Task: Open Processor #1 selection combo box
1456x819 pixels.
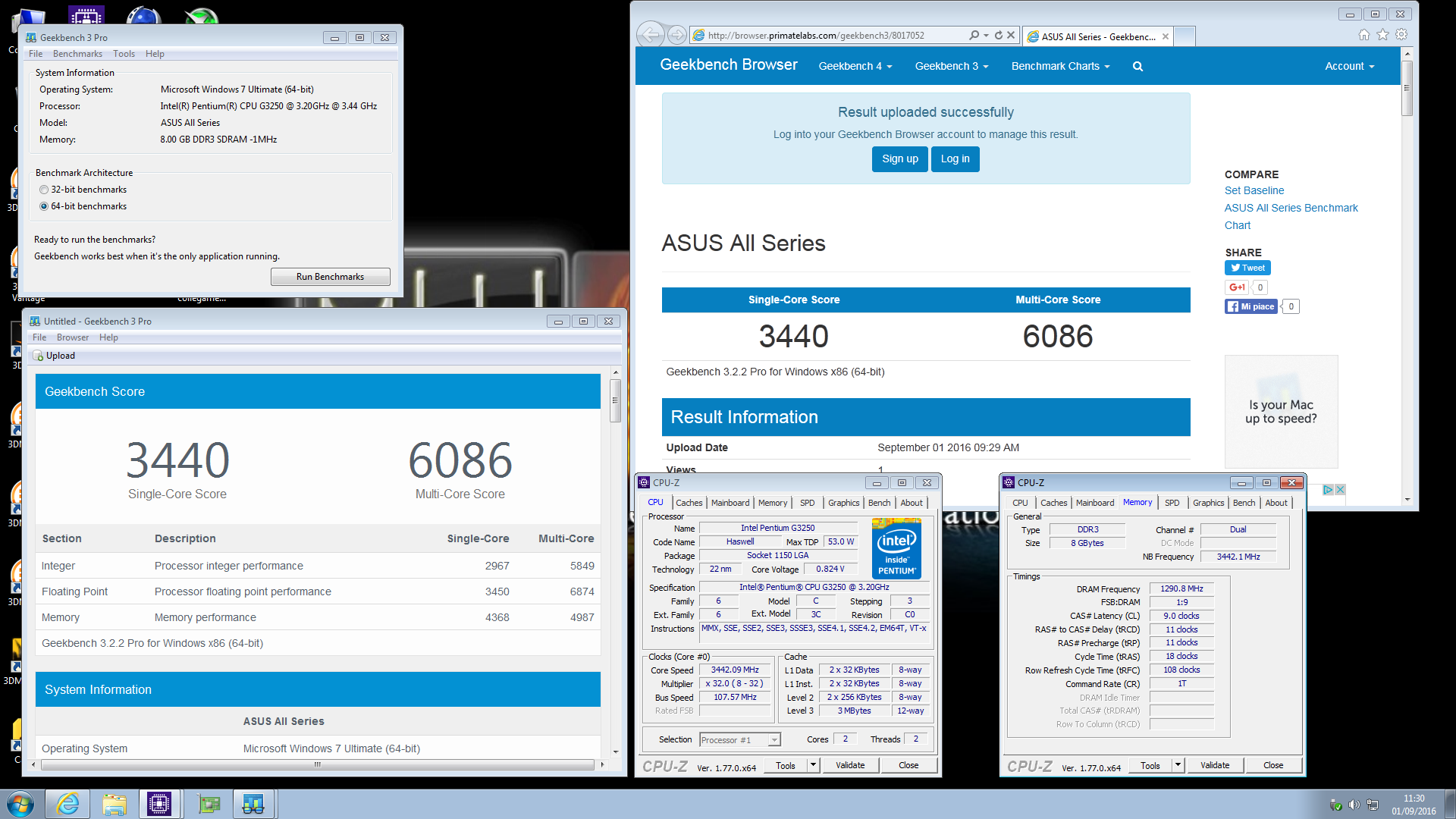Action: pyautogui.click(x=739, y=740)
